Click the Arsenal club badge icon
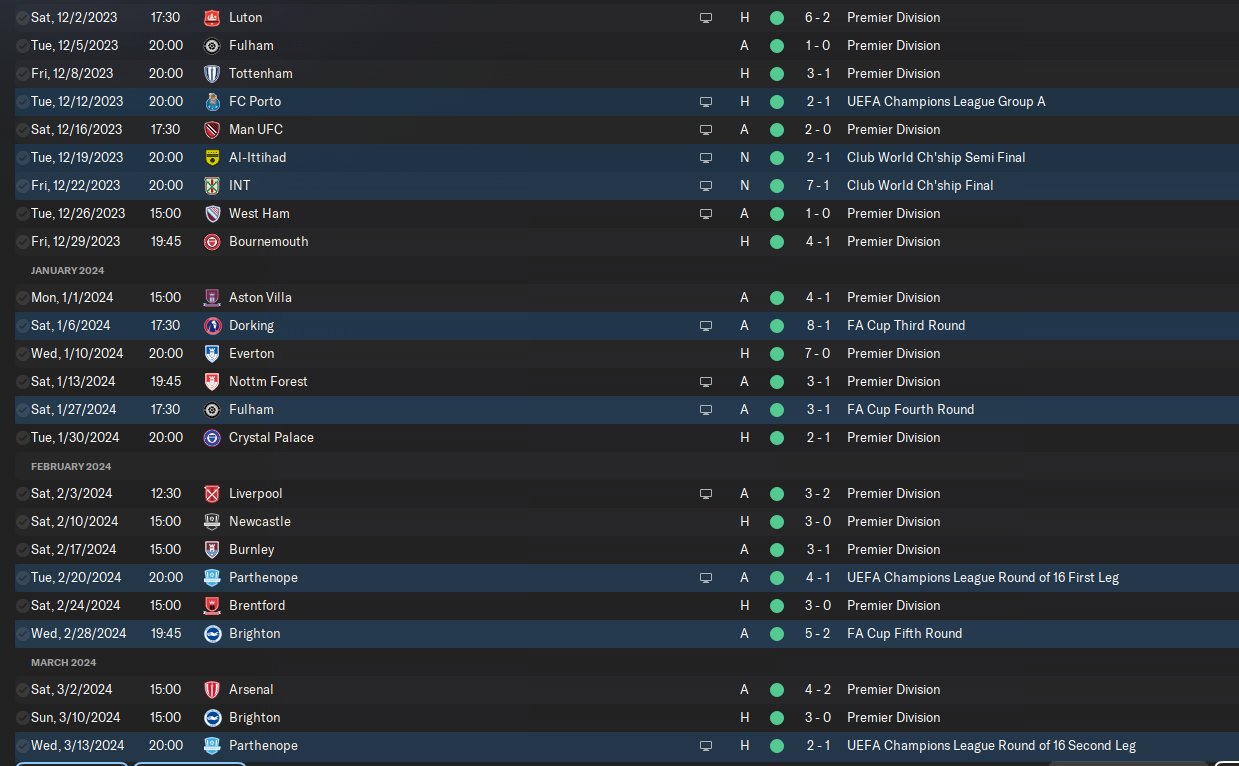The width and height of the screenshot is (1239, 766). pyautogui.click(x=211, y=690)
